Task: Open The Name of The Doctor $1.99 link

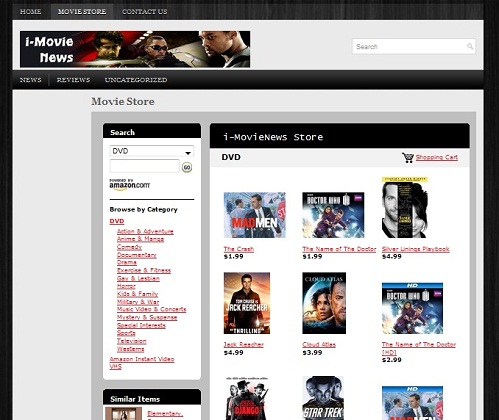Action: click(339, 249)
